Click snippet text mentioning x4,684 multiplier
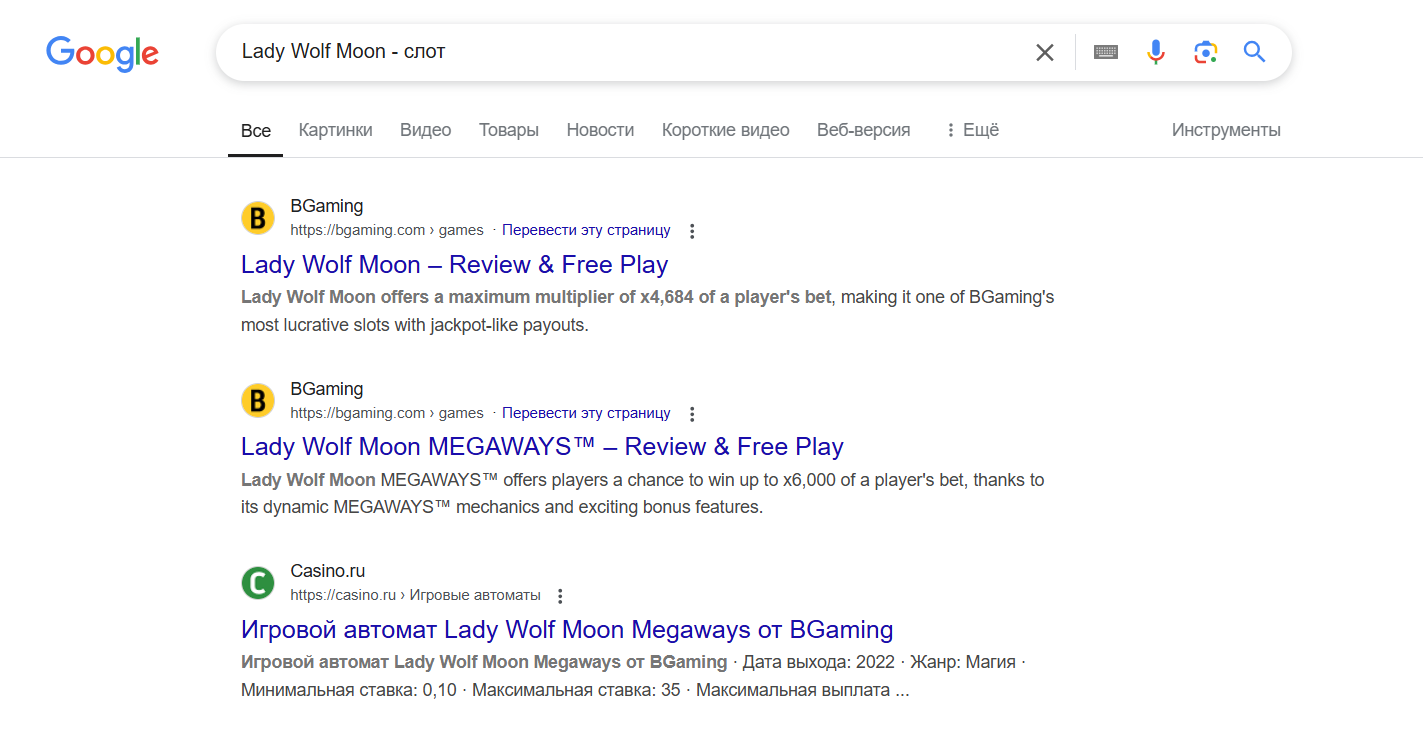The image size is (1423, 730). click(648, 311)
